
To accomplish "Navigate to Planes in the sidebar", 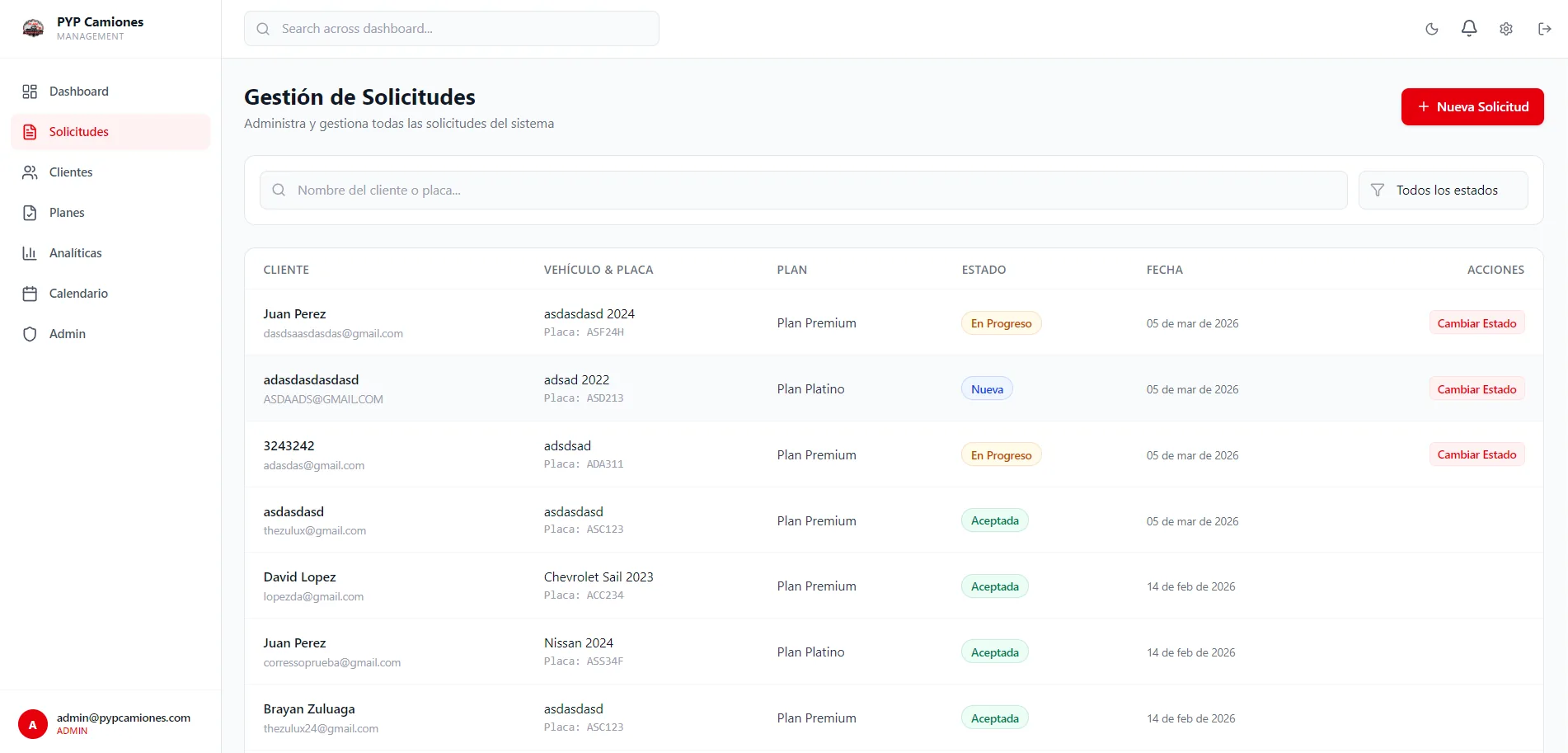I will click(x=67, y=212).
